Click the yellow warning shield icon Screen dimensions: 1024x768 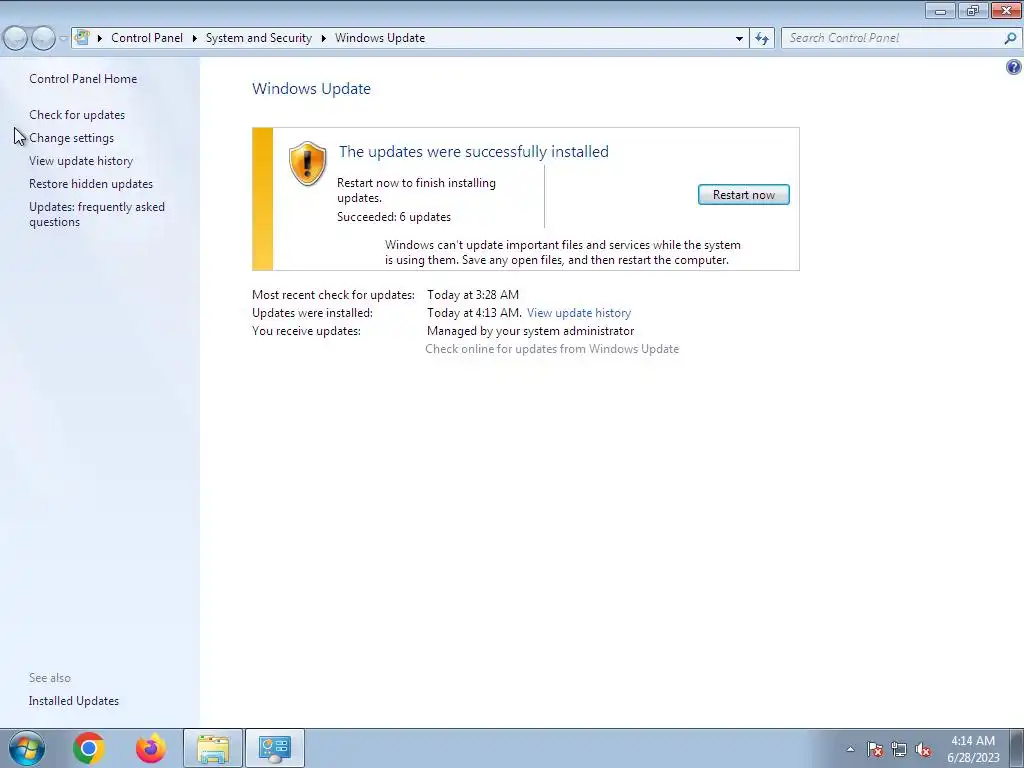308,163
